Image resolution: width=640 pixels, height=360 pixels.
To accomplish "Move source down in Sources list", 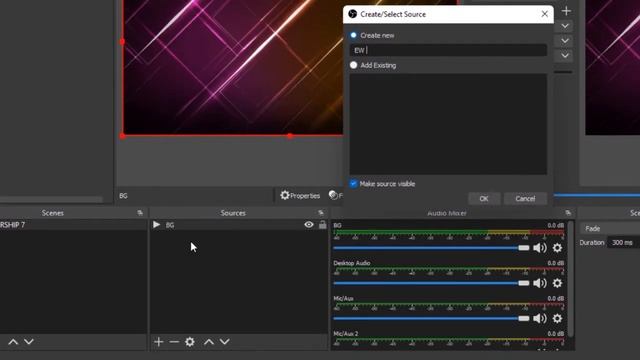I will click(225, 342).
